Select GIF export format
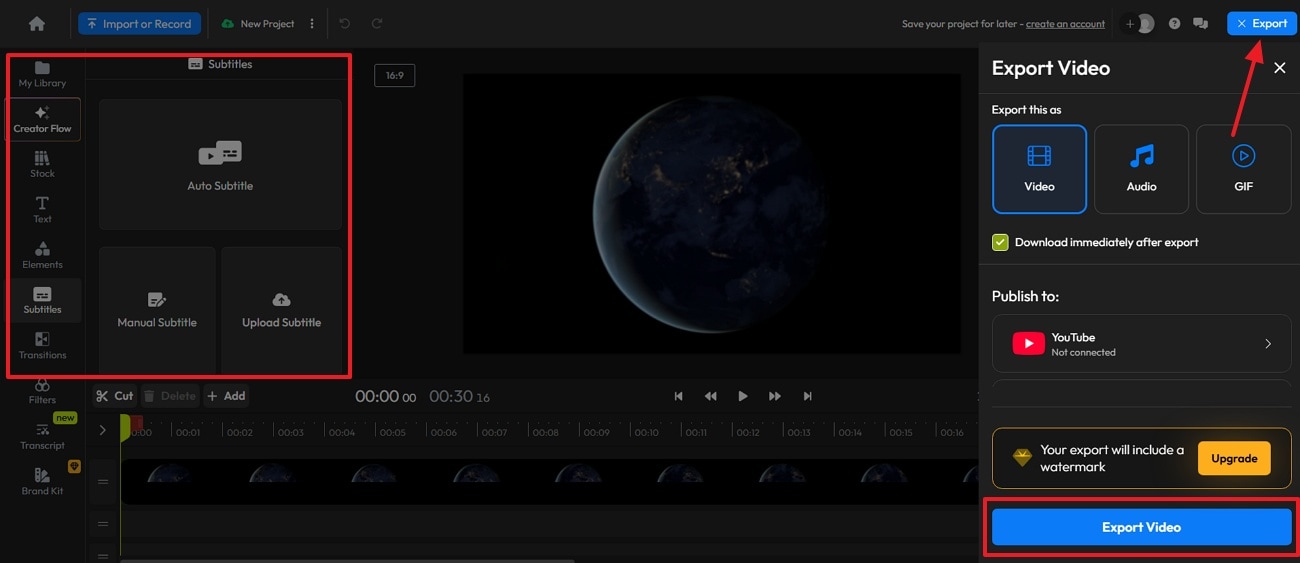The image size is (1300, 563). pos(1243,169)
